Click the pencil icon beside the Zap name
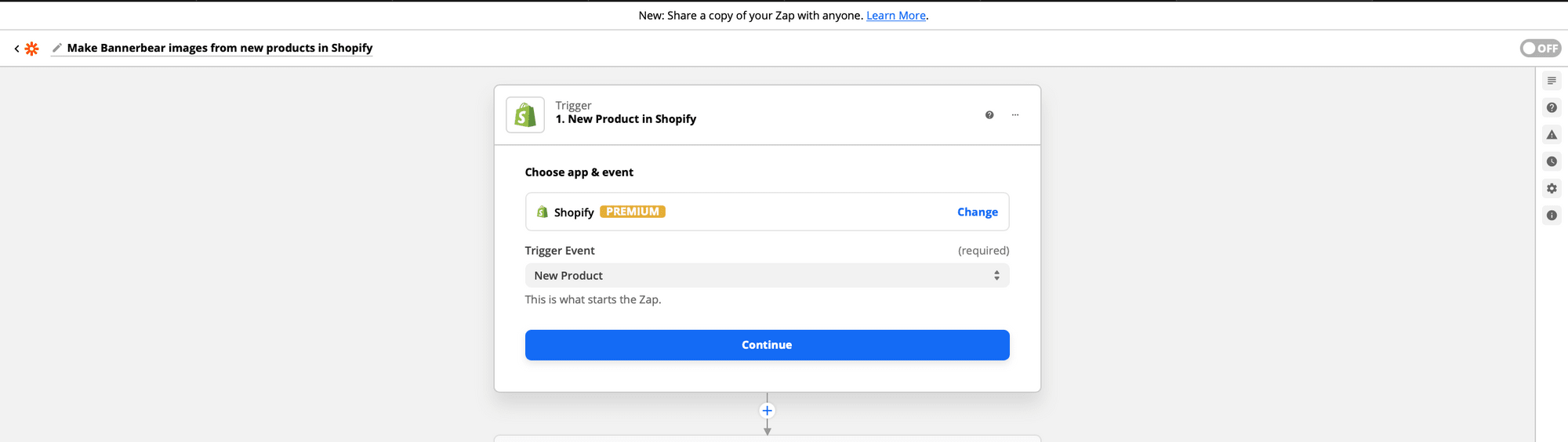1568x442 pixels. click(x=56, y=48)
